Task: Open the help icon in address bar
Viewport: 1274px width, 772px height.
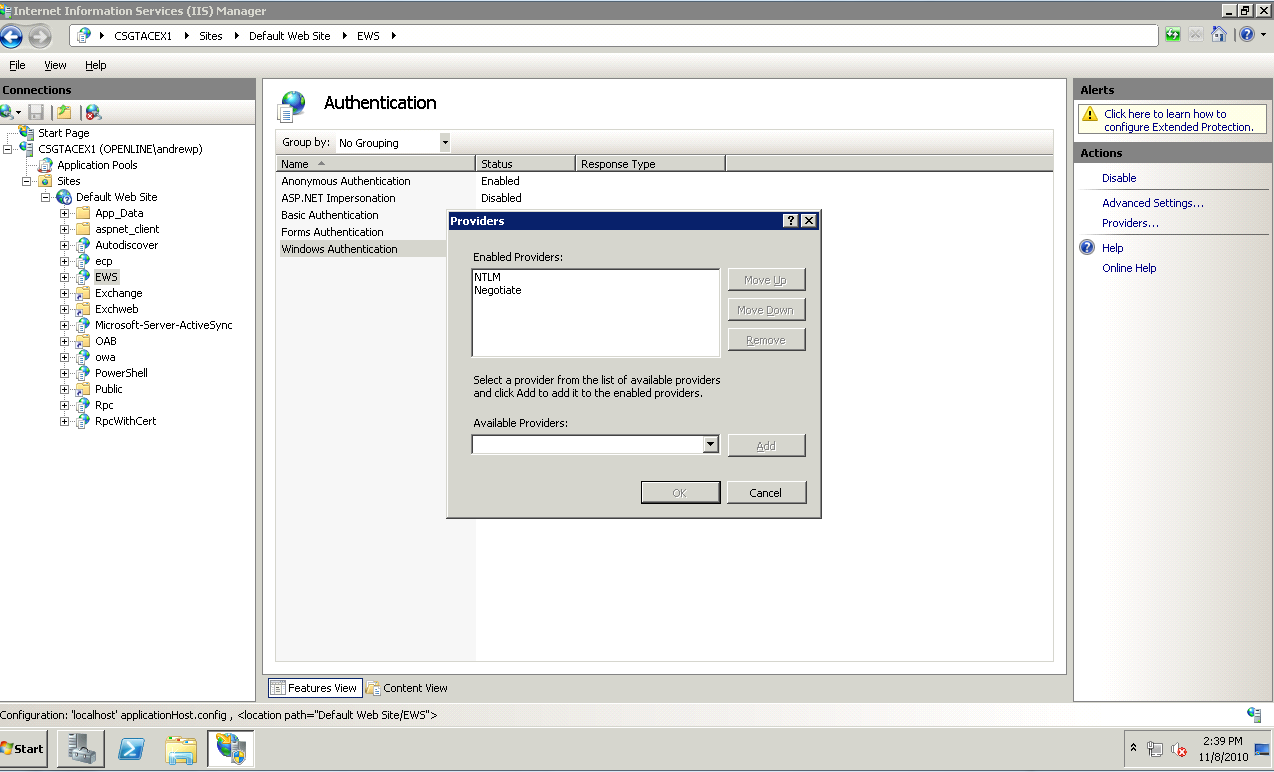Action: (x=1247, y=35)
